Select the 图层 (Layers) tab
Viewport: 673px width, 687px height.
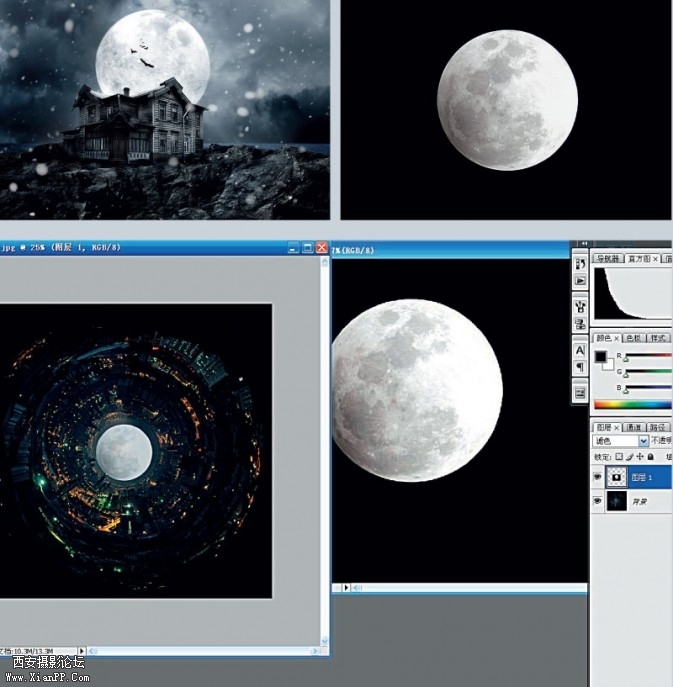(x=604, y=427)
